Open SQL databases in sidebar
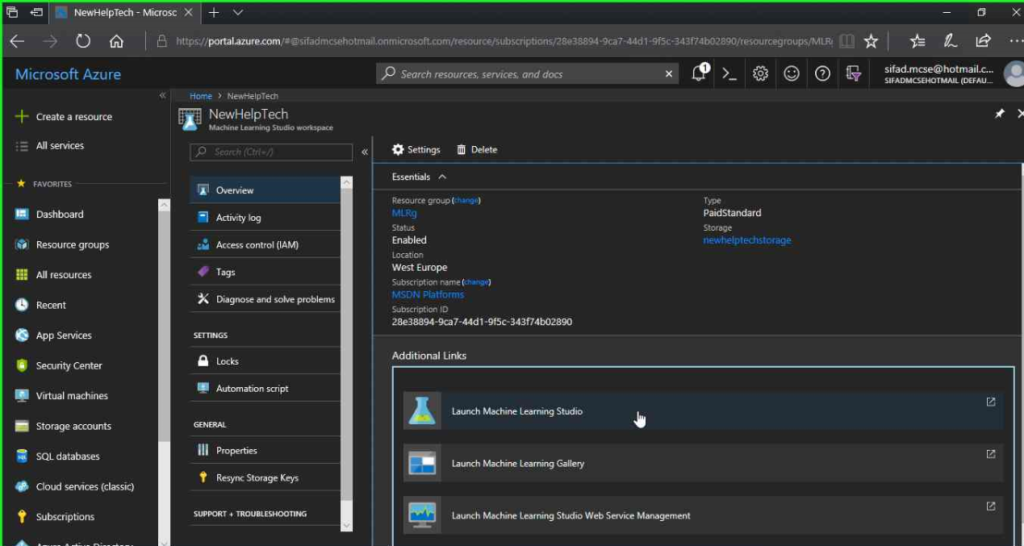This screenshot has width=1024, height=546. (x=58, y=457)
